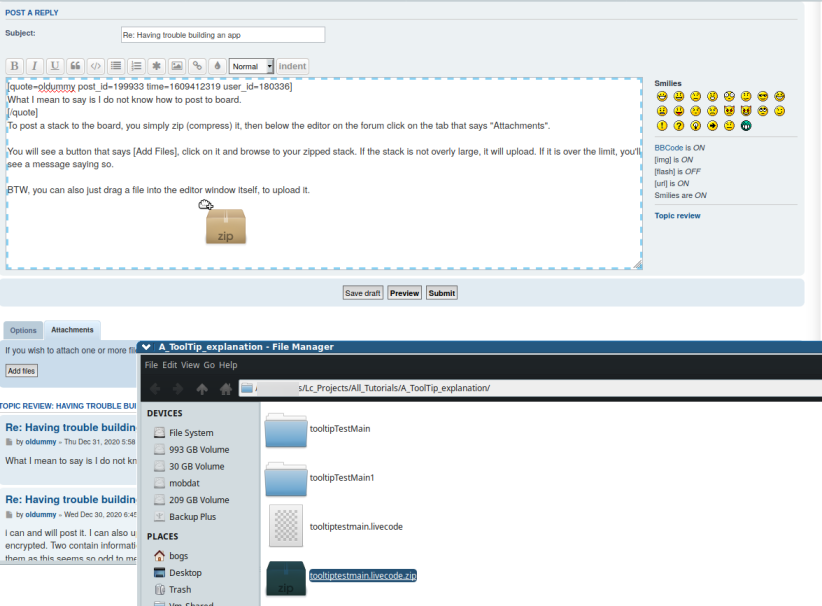Click the editor resize grip in the corner

[637, 265]
